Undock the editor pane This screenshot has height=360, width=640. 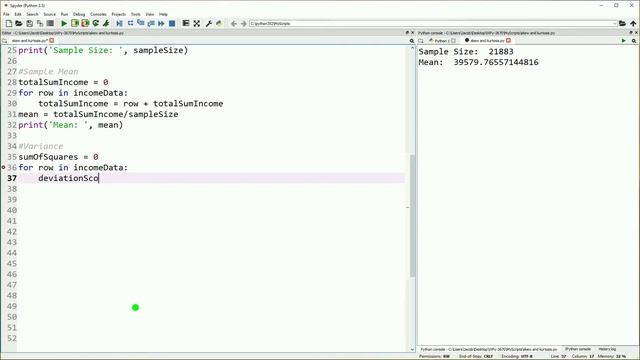coord(407,32)
